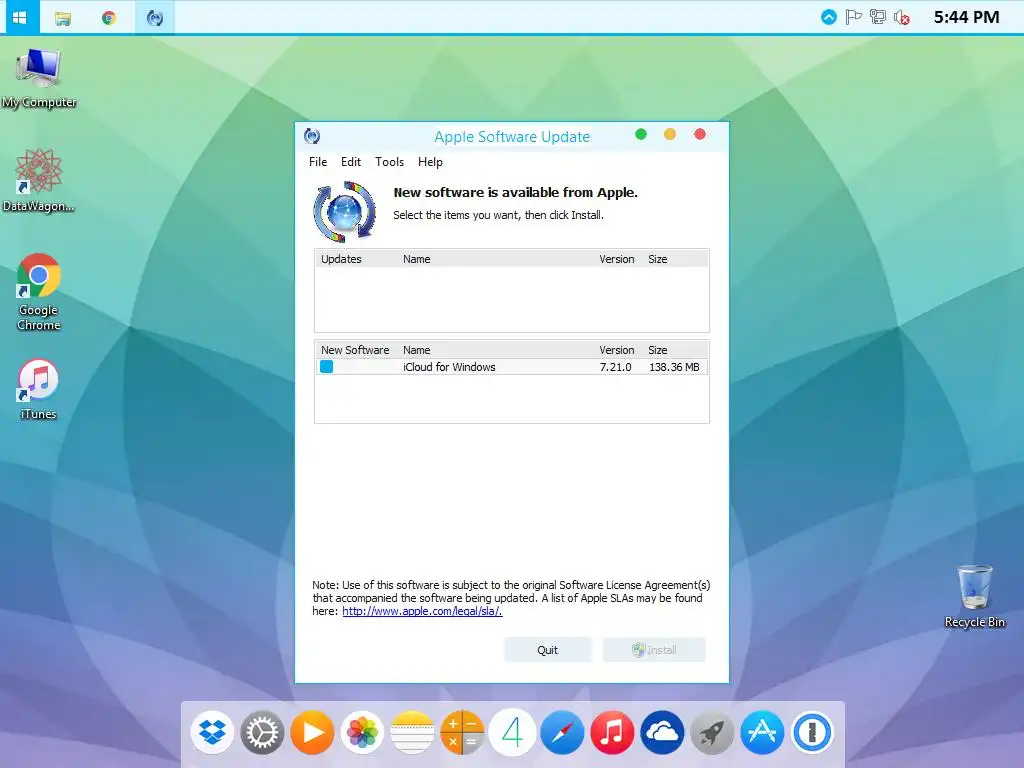This screenshot has height=768, width=1024.
Task: Open Dropbox in the dock
Action: tap(212, 732)
